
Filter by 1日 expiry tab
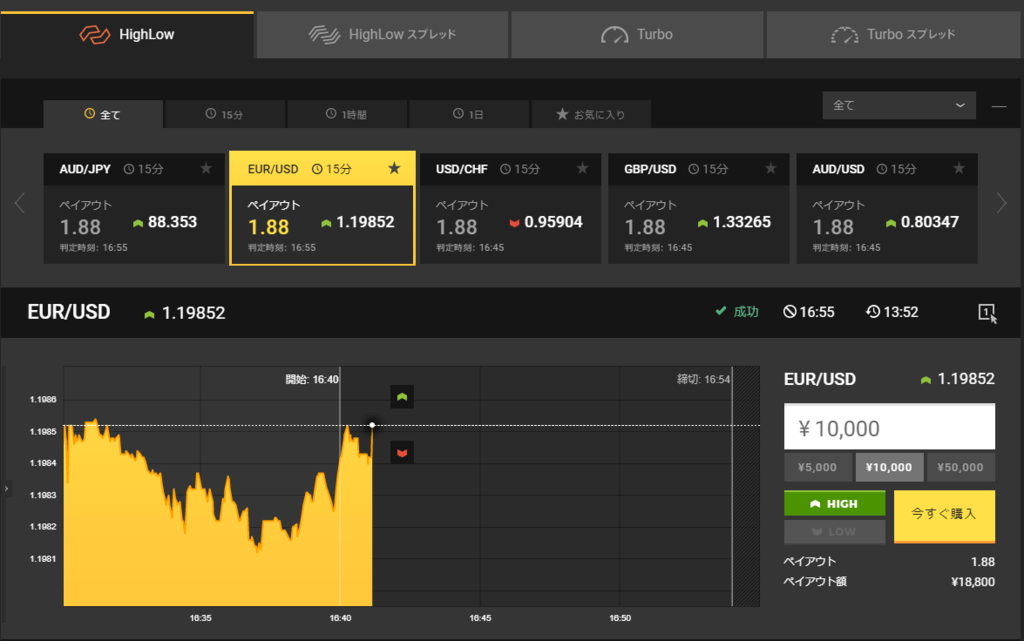tap(468, 114)
